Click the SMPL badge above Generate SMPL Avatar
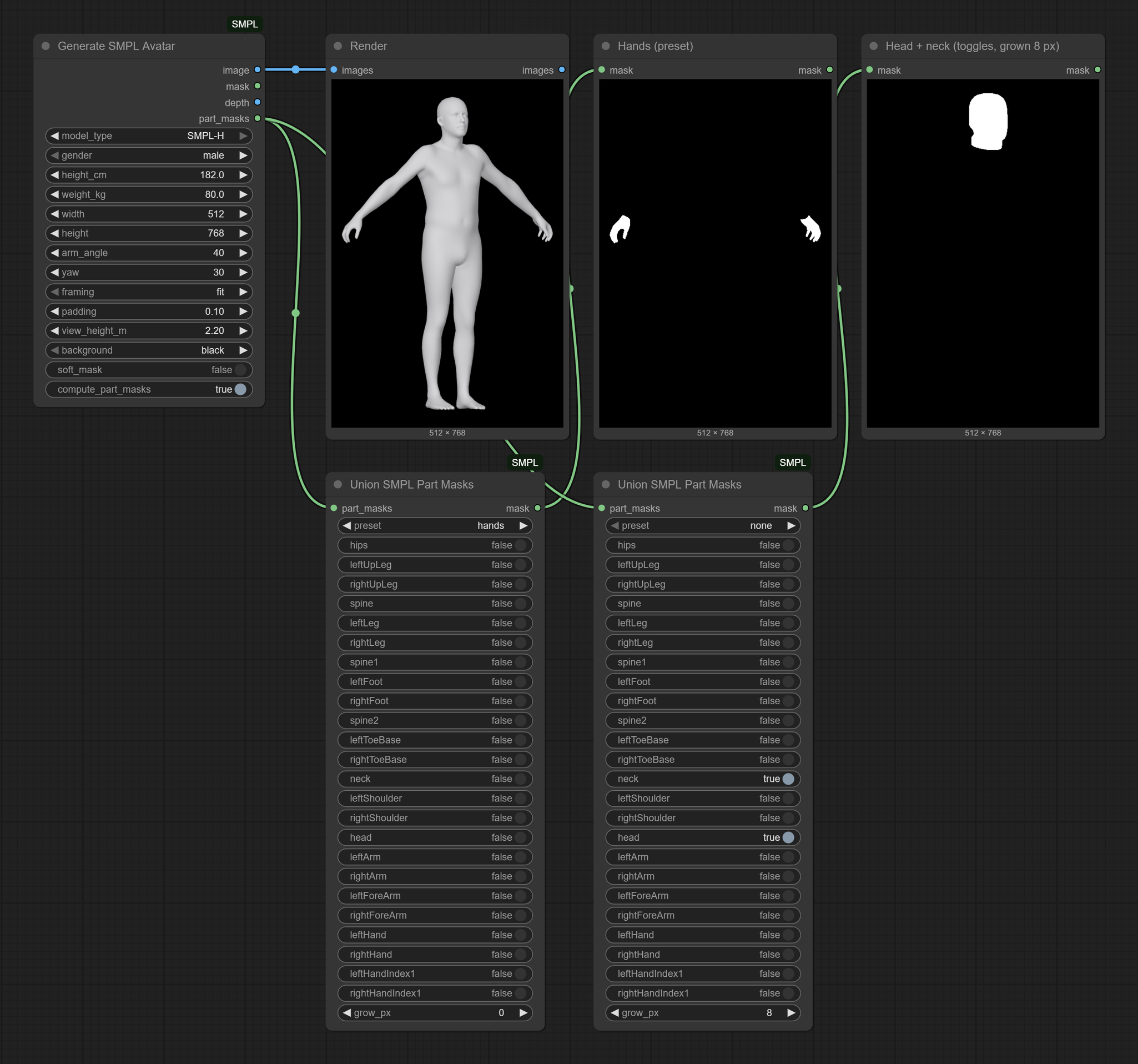The height and width of the screenshot is (1064, 1138). pos(244,24)
